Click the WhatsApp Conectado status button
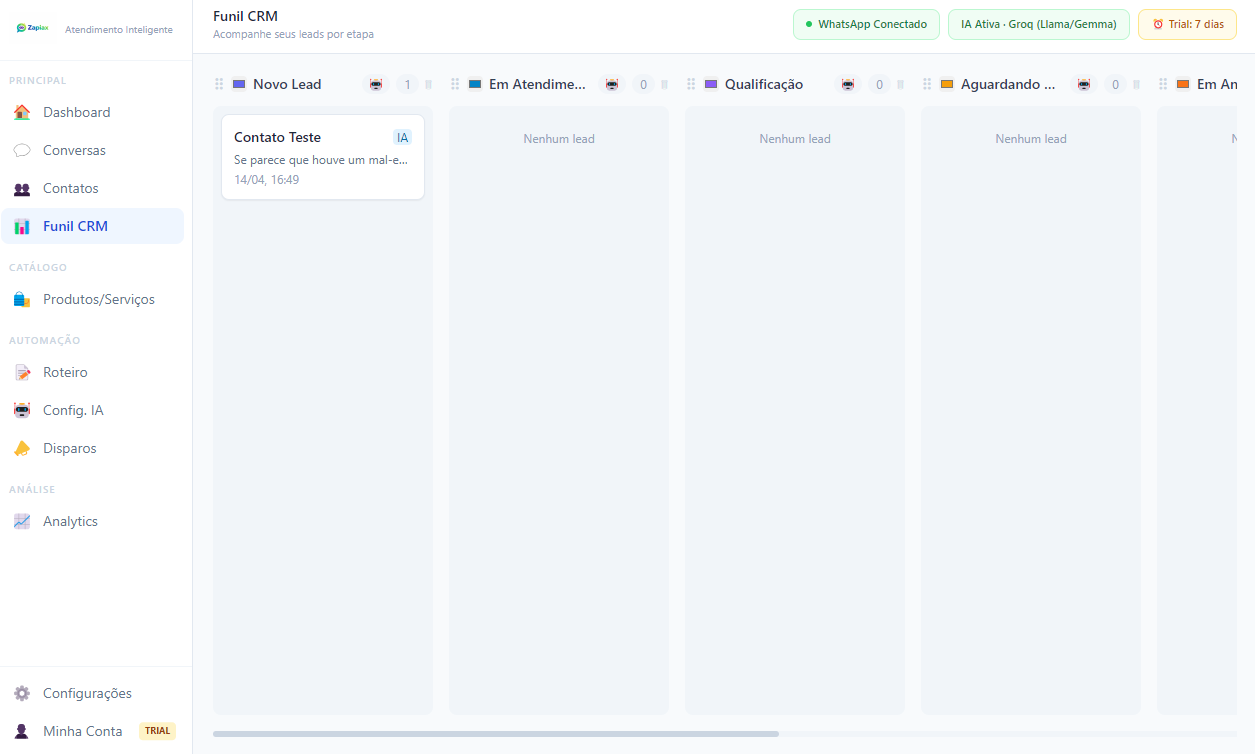 pos(866,24)
